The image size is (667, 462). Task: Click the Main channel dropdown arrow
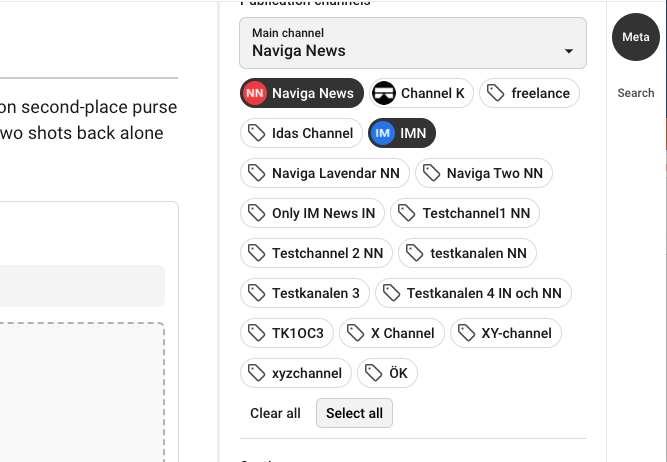pyautogui.click(x=569, y=51)
